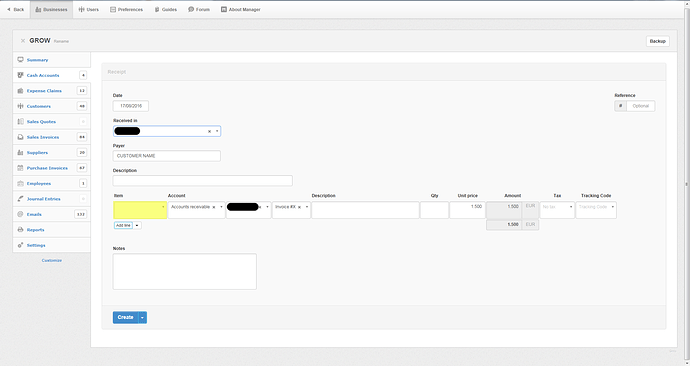
Task: Expand the Tax dropdown
Action: click(x=571, y=207)
